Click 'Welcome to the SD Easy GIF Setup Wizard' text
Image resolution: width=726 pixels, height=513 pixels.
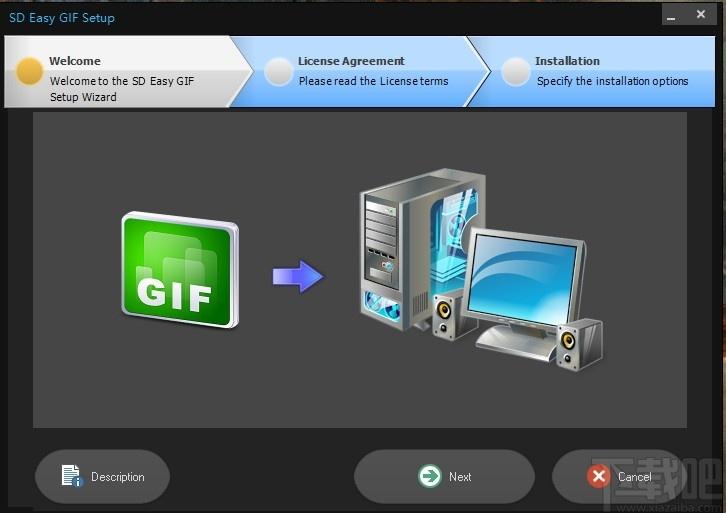pyautogui.click(x=122, y=89)
